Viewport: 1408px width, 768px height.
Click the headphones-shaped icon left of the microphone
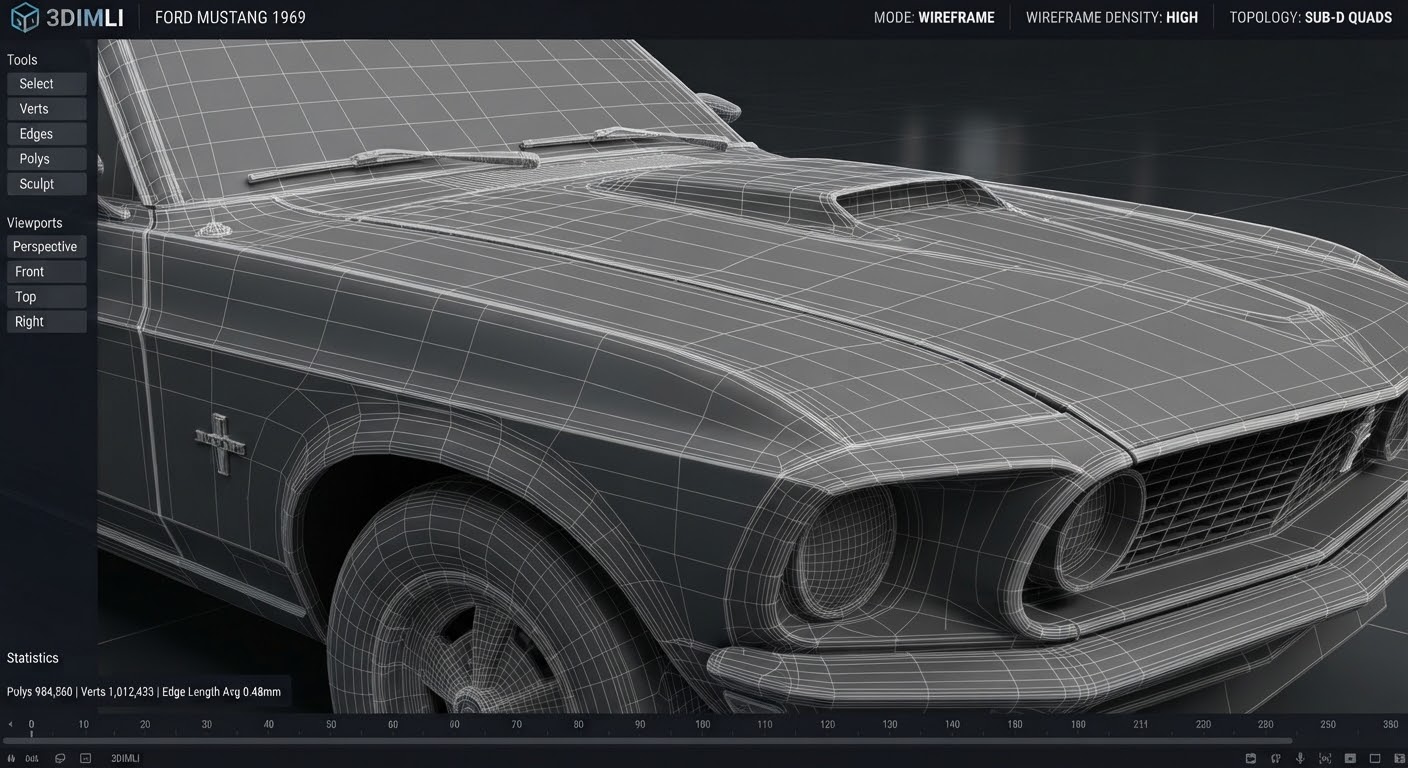[1278, 759]
